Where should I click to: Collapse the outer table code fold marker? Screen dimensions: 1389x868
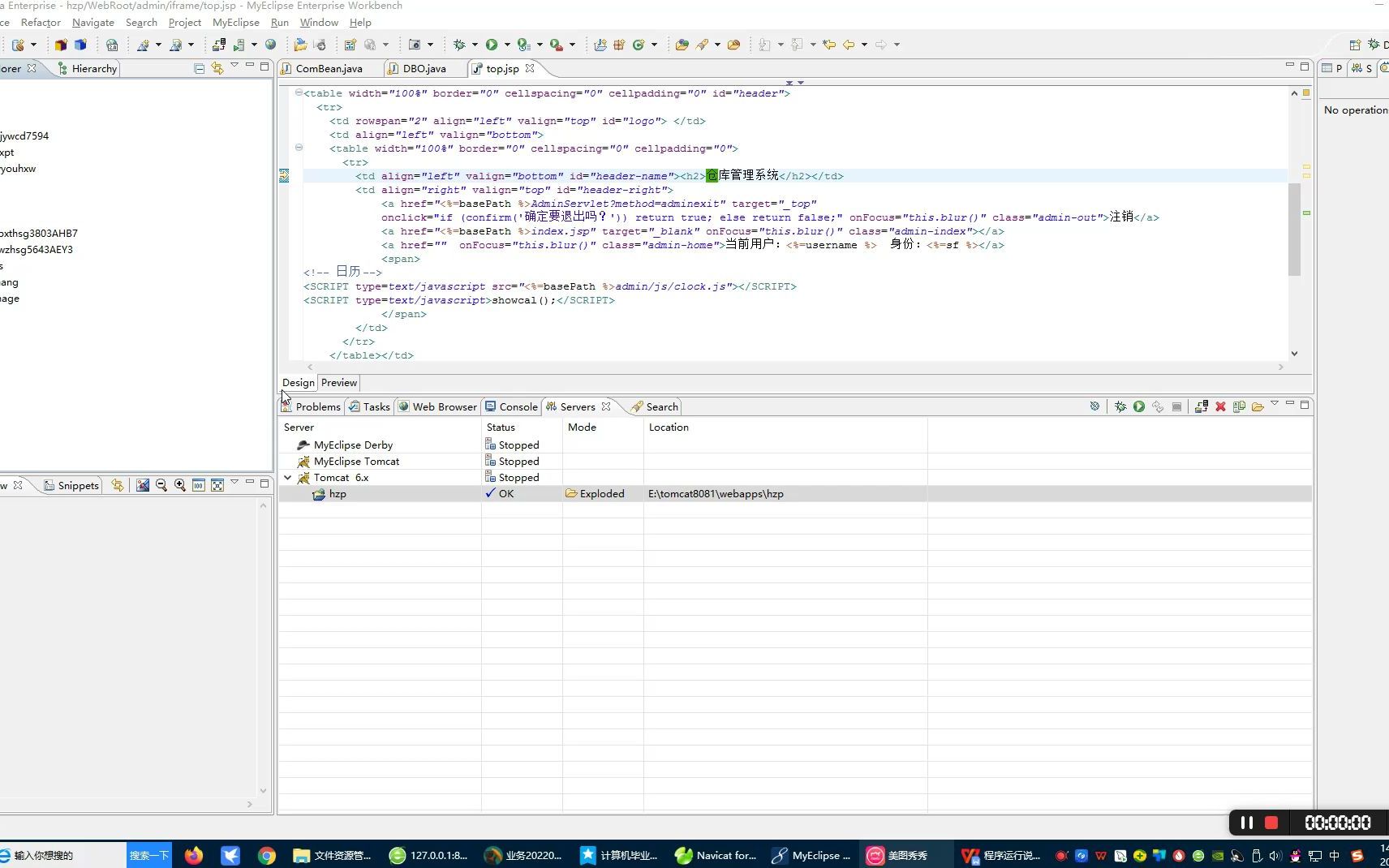point(299,92)
